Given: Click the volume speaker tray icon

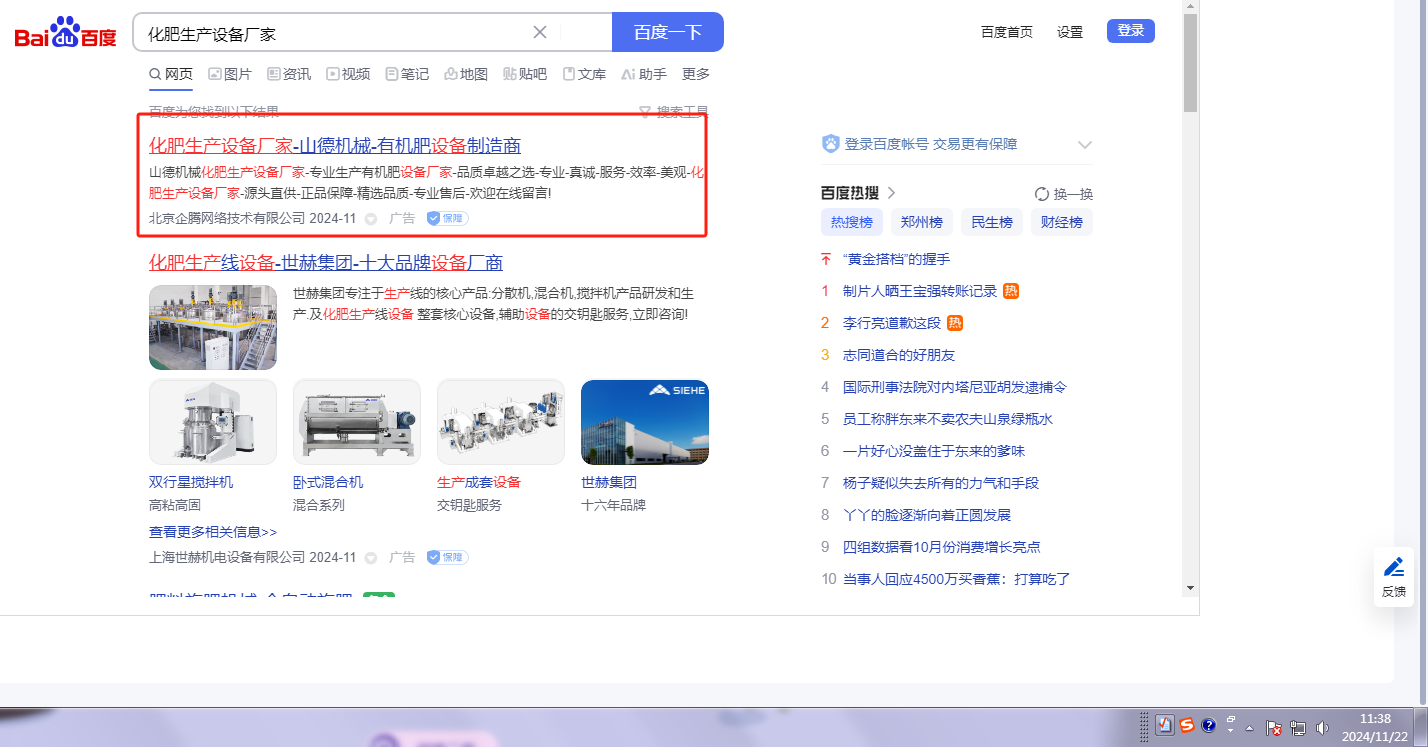Looking at the screenshot, I should click(x=1323, y=728).
